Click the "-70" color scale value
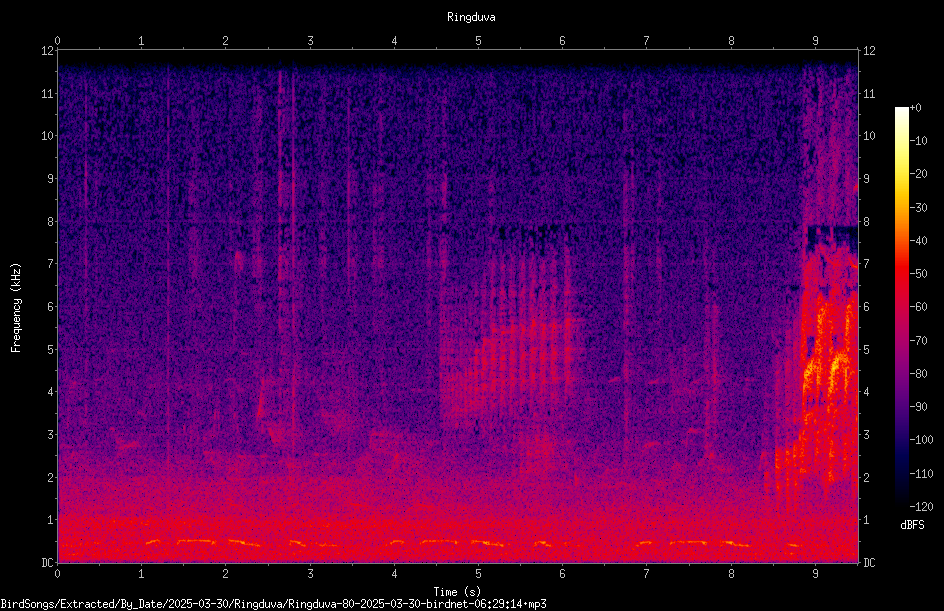 pos(919,341)
